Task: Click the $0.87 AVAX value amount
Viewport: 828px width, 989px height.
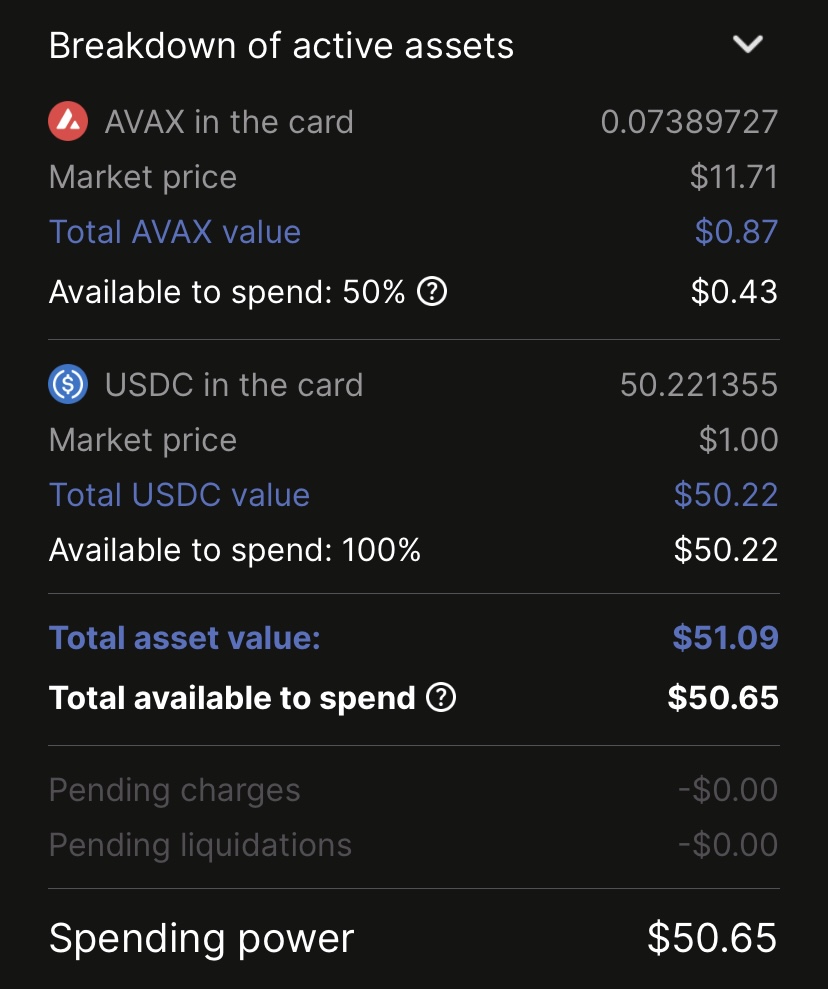Action: point(736,232)
